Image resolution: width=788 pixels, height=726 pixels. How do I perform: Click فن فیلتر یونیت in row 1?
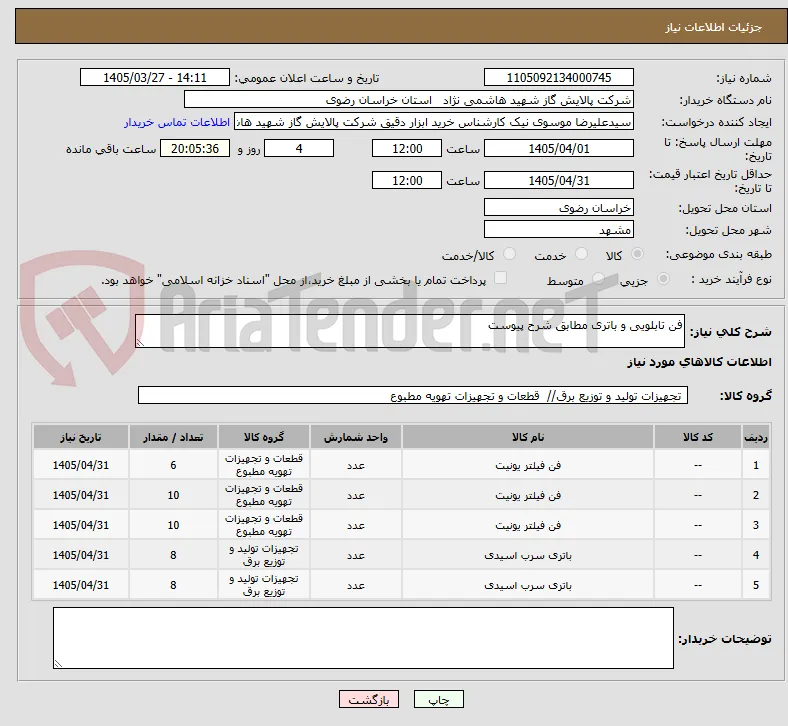[x=528, y=465]
